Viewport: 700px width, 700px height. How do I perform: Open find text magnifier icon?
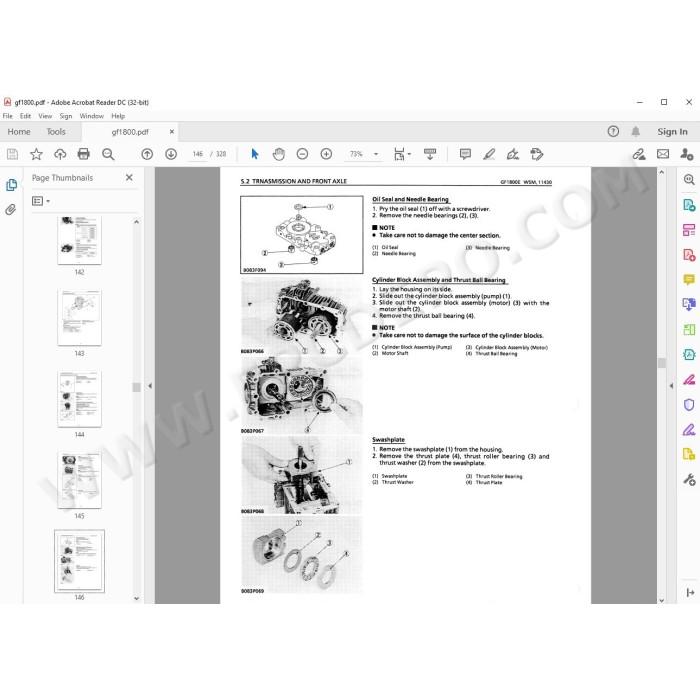click(x=108, y=154)
